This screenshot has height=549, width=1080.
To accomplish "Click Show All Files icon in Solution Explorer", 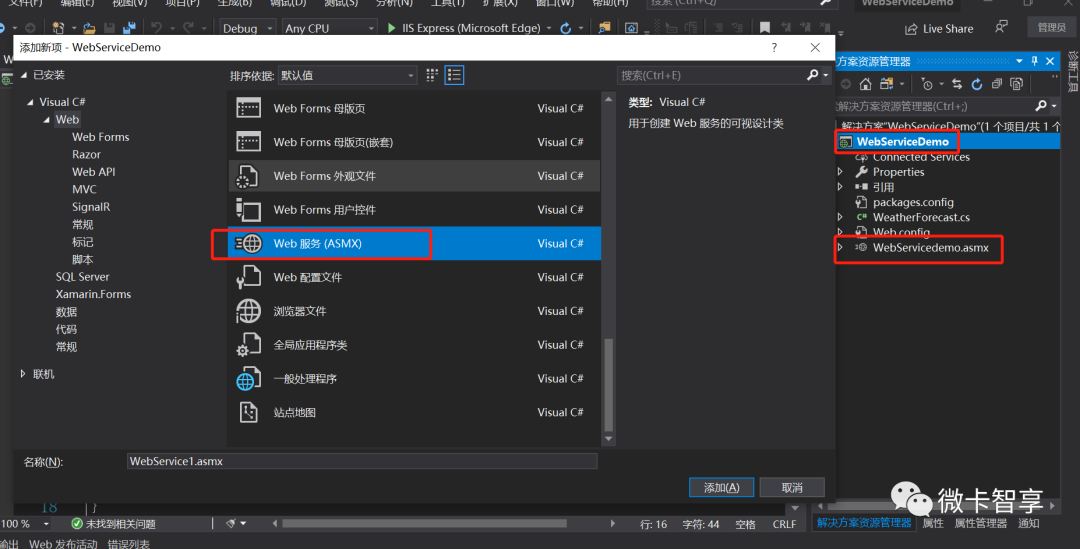I will point(1017,84).
